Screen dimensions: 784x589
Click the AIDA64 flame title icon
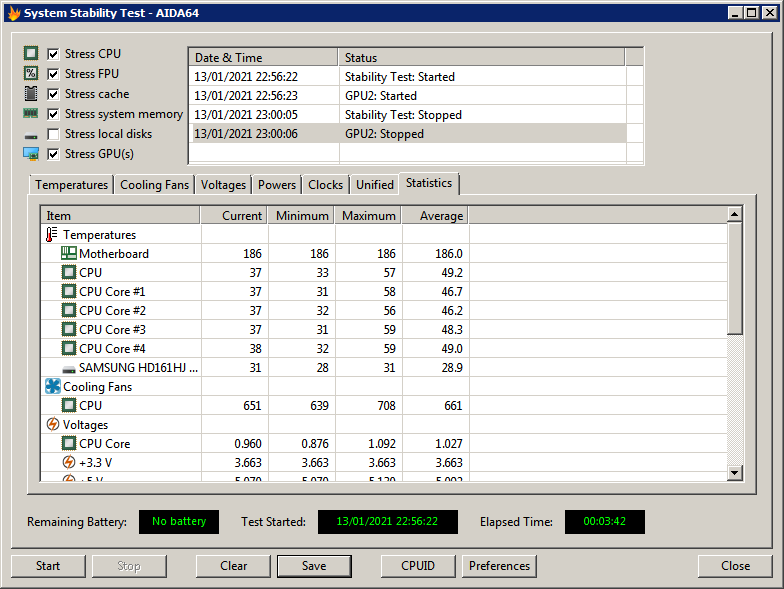tap(14, 12)
